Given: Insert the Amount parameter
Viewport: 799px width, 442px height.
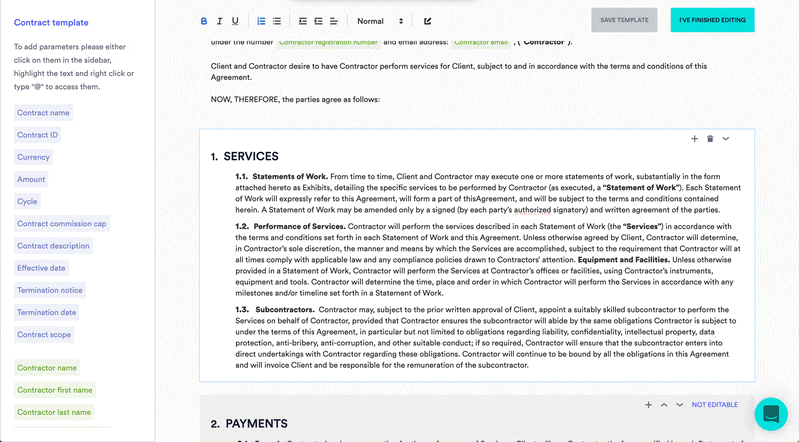Looking at the screenshot, I should pos(31,179).
